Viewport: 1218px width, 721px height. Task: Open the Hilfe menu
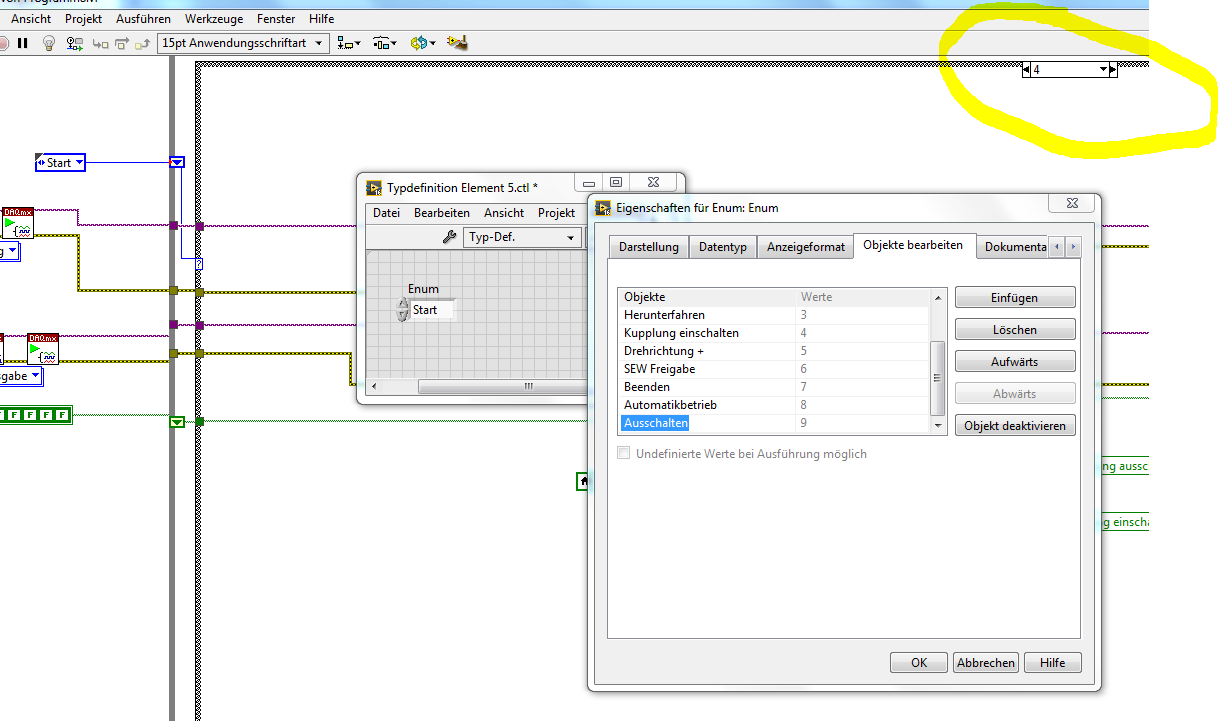click(322, 19)
